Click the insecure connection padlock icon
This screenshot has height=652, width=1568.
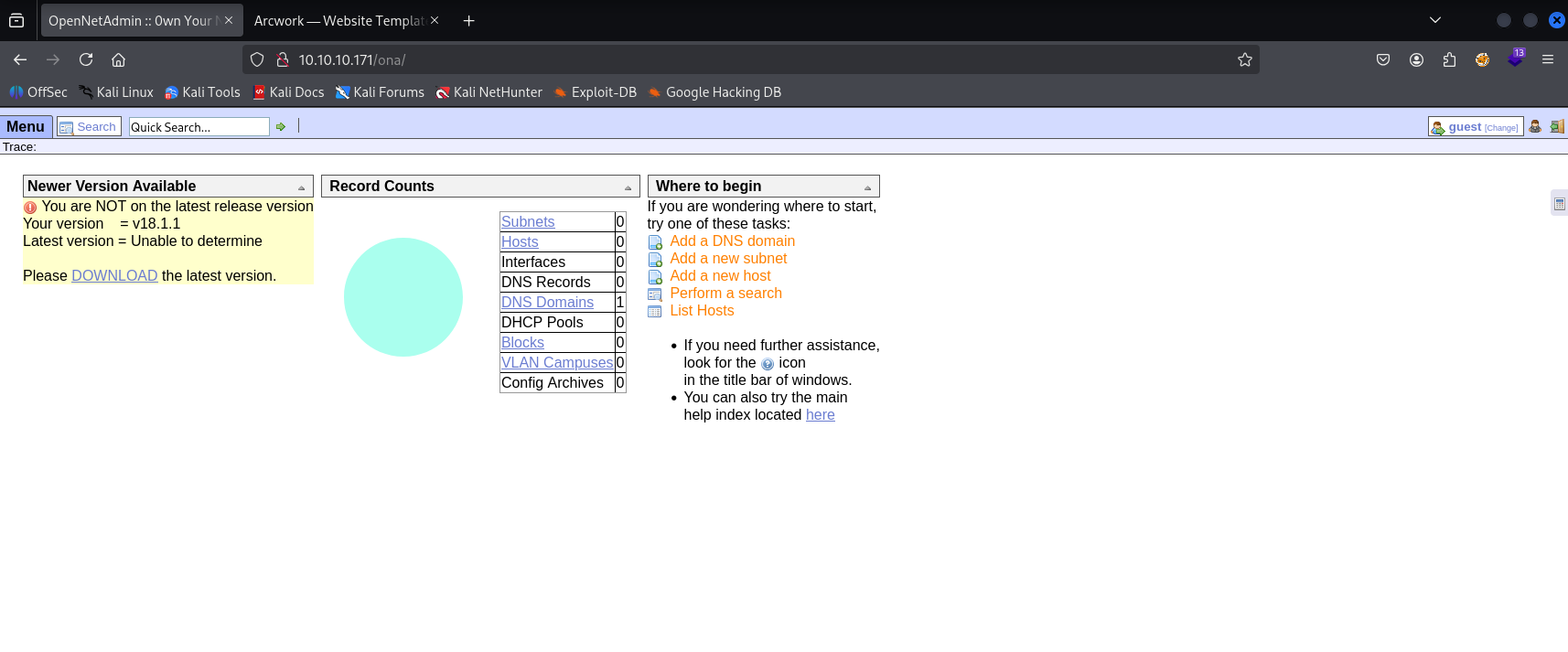pyautogui.click(x=283, y=59)
